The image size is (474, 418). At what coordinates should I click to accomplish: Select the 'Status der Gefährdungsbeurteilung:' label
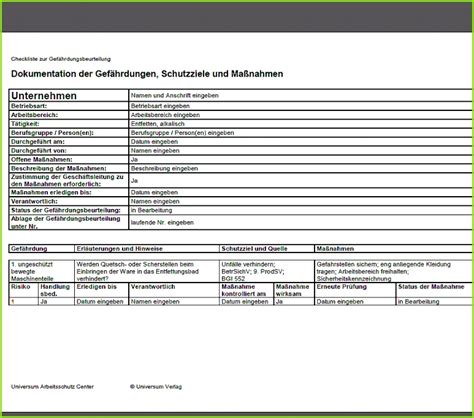(66, 210)
